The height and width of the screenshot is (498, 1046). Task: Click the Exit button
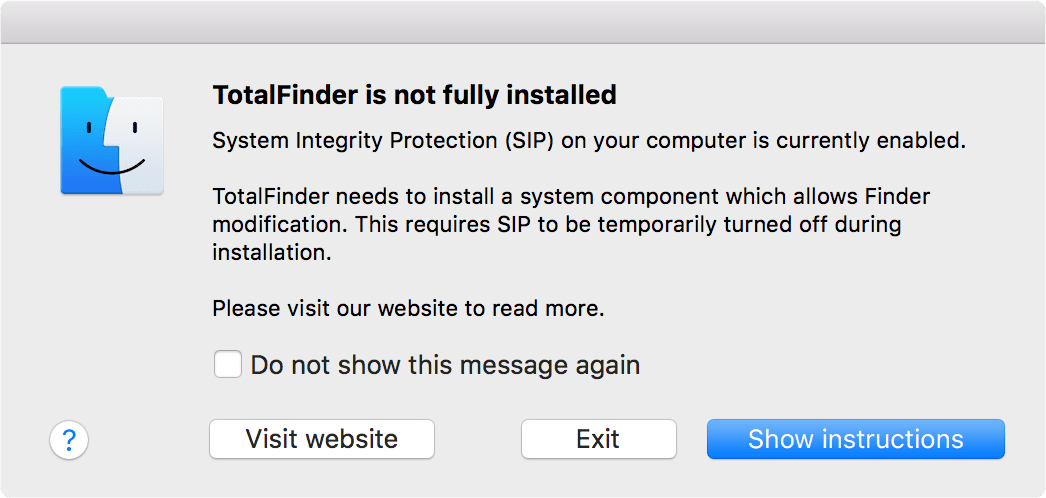click(598, 439)
